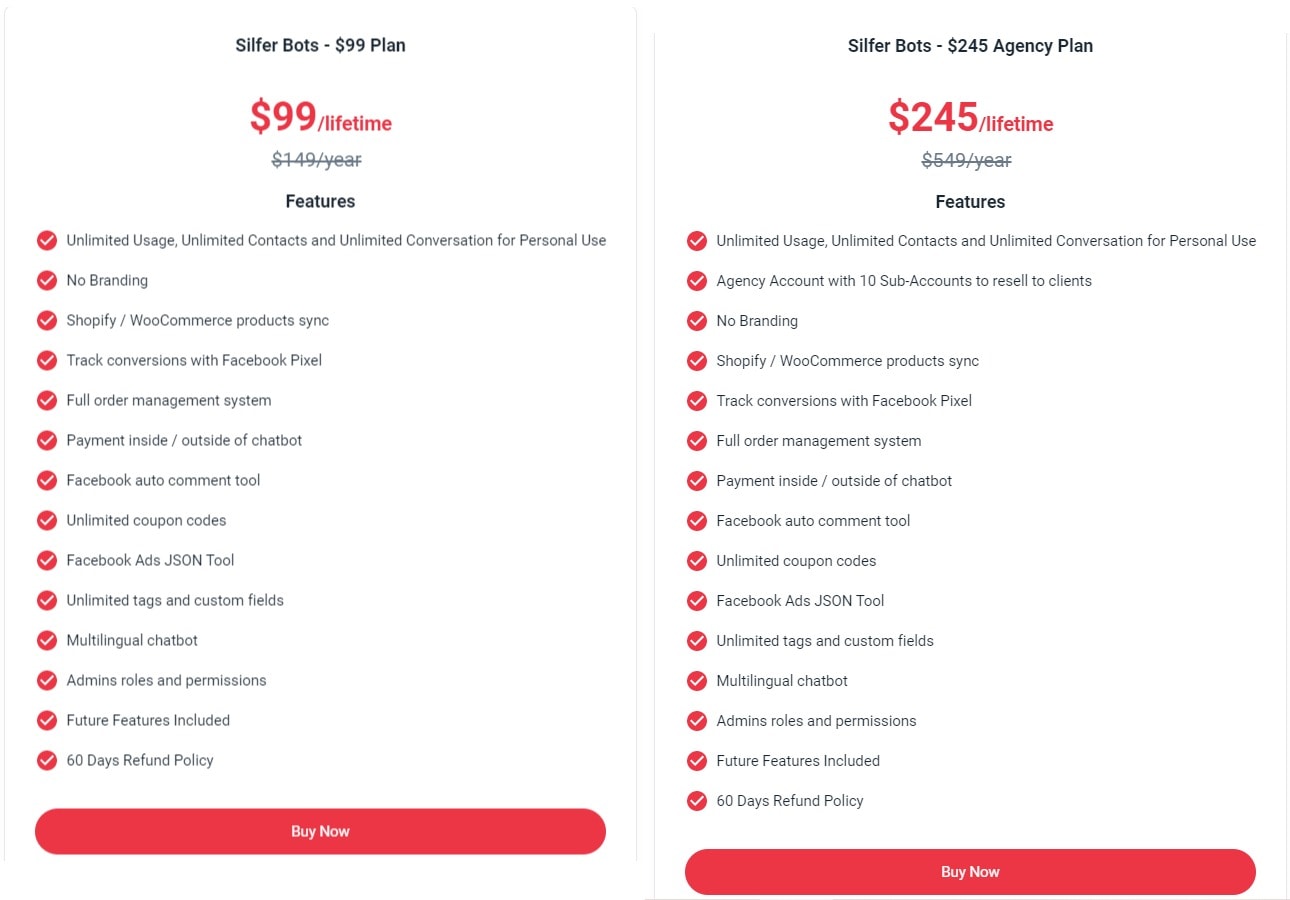Viewport: 1290px width, 900px height.
Task: Click the checkmark next to Full order management system
Action: pos(47,400)
